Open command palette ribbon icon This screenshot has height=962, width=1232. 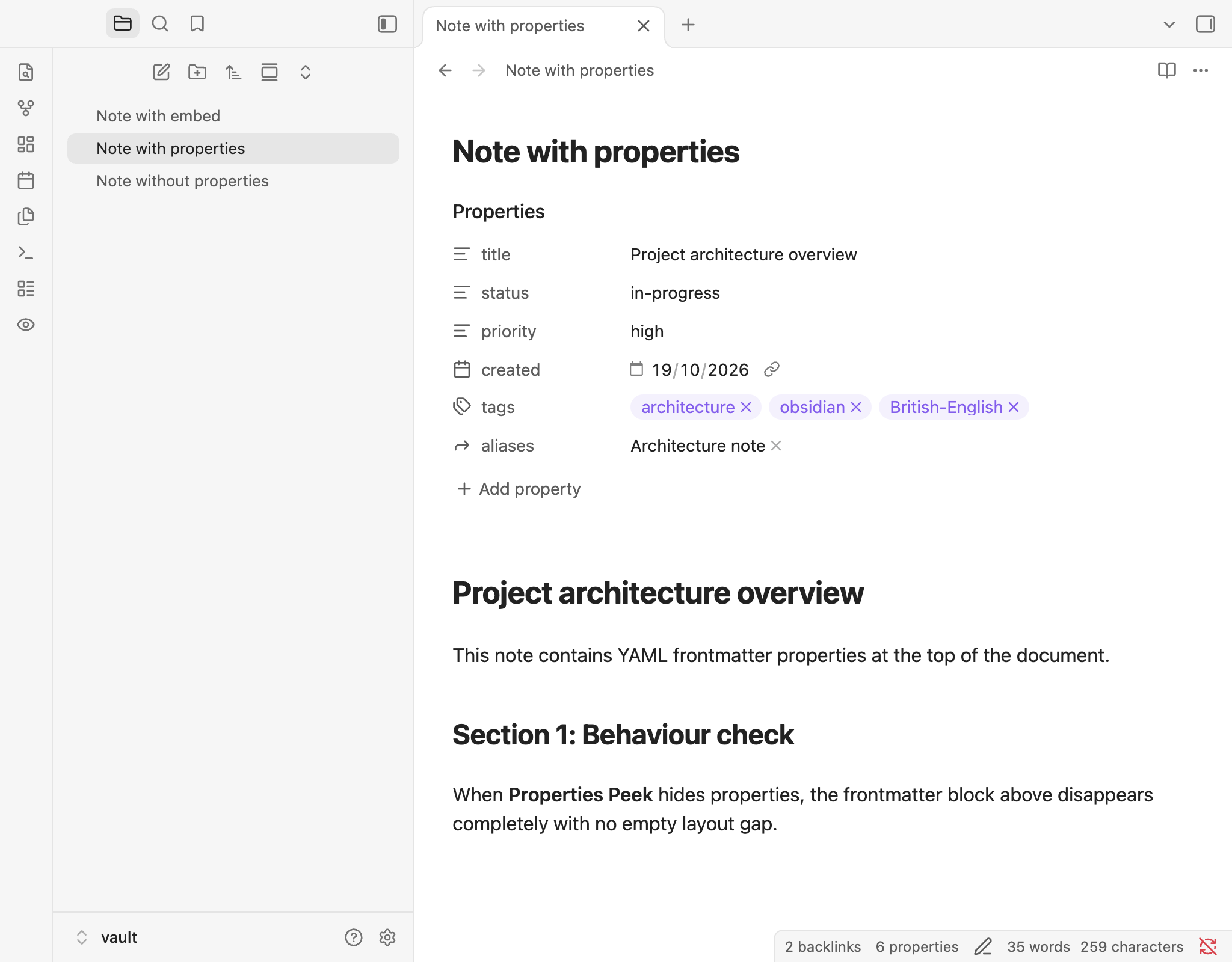tap(26, 253)
